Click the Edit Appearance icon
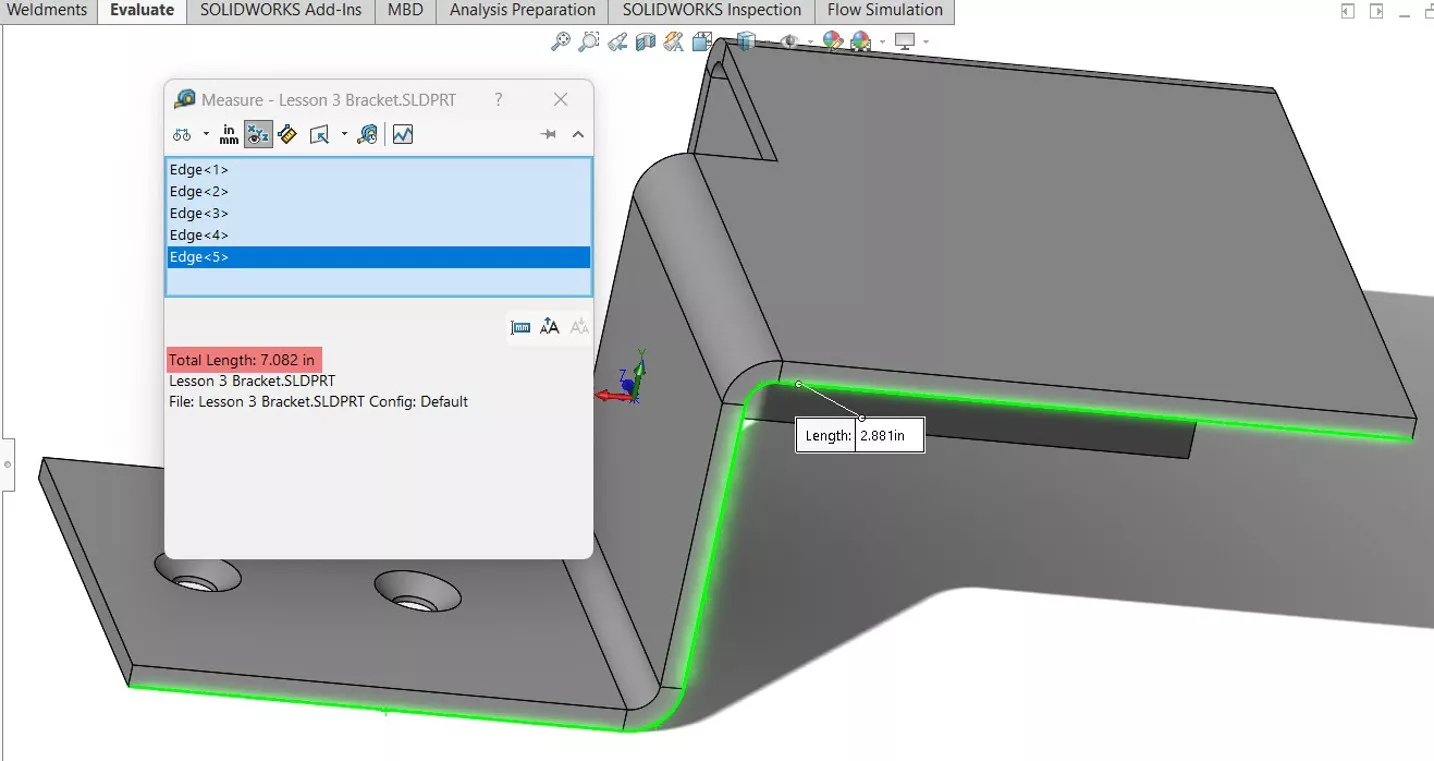Screen dimensions: 1434x761 tap(833, 41)
